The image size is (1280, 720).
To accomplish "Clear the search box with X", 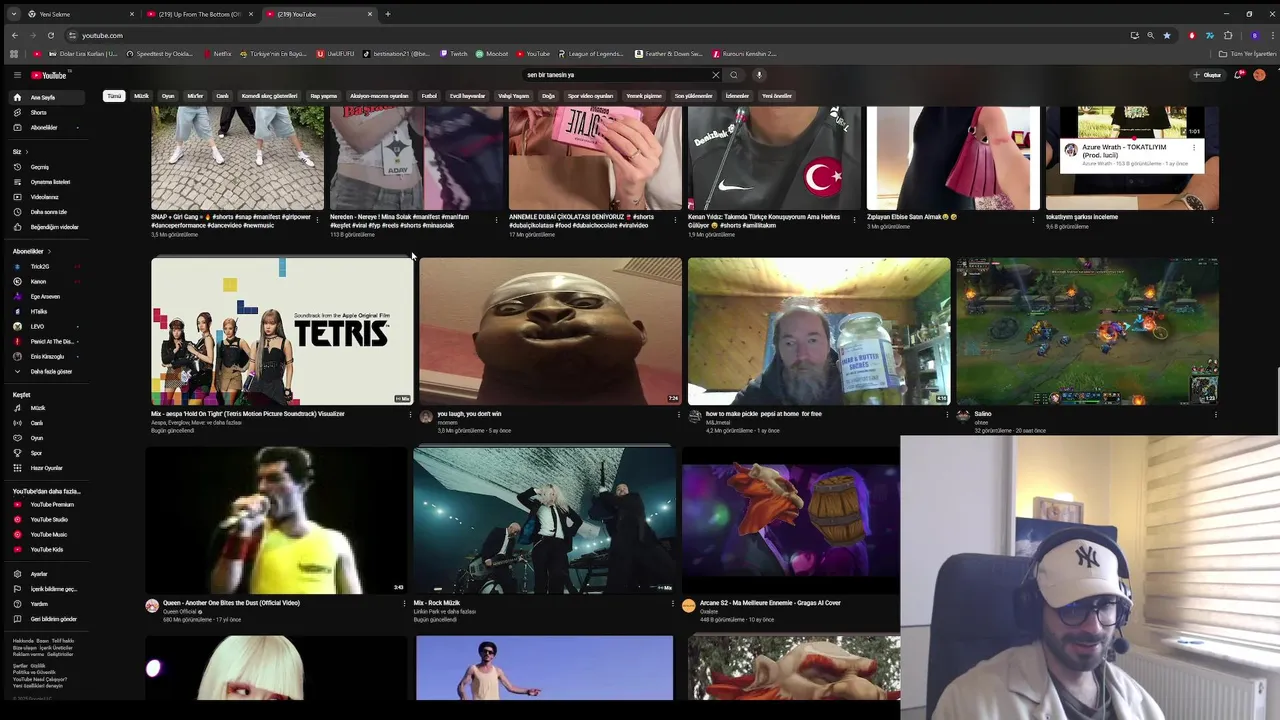I will click(x=715, y=75).
